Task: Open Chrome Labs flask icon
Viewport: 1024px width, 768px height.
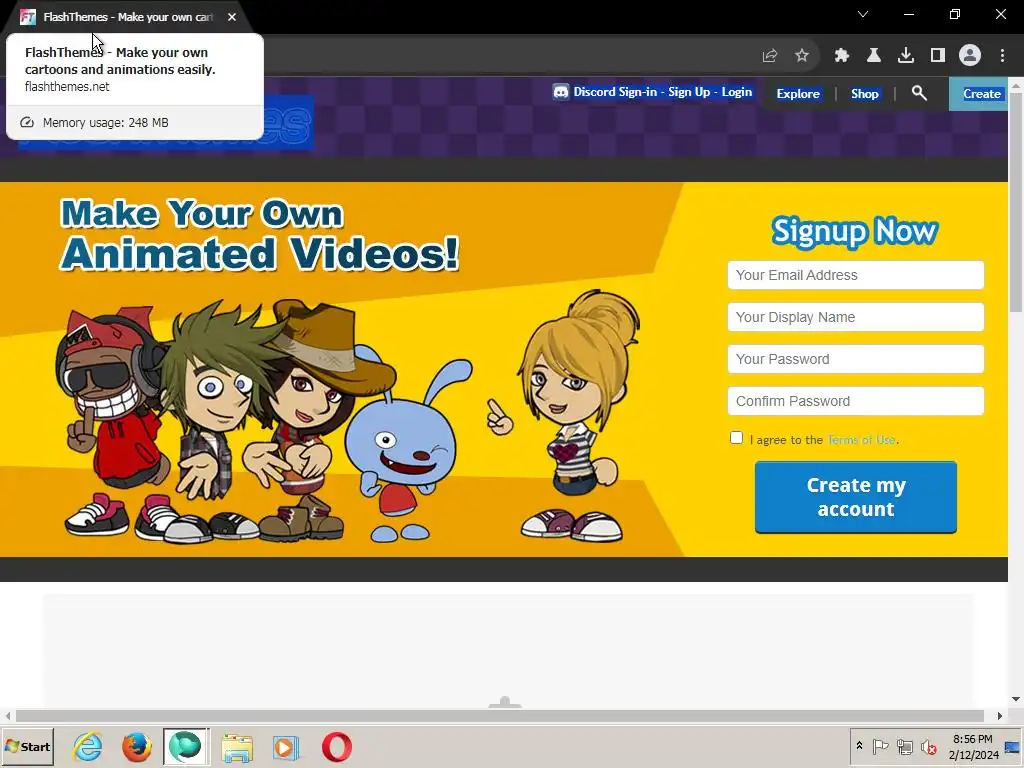Action: (874, 56)
